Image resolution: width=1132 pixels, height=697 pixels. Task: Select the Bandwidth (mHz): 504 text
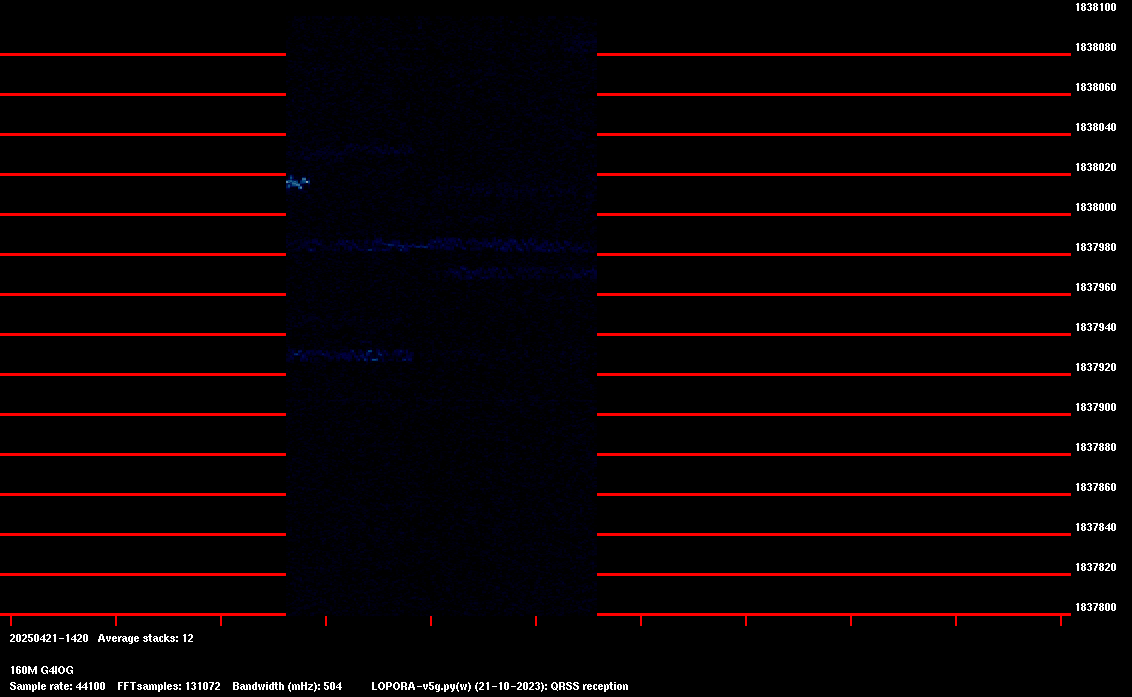[x=287, y=686]
